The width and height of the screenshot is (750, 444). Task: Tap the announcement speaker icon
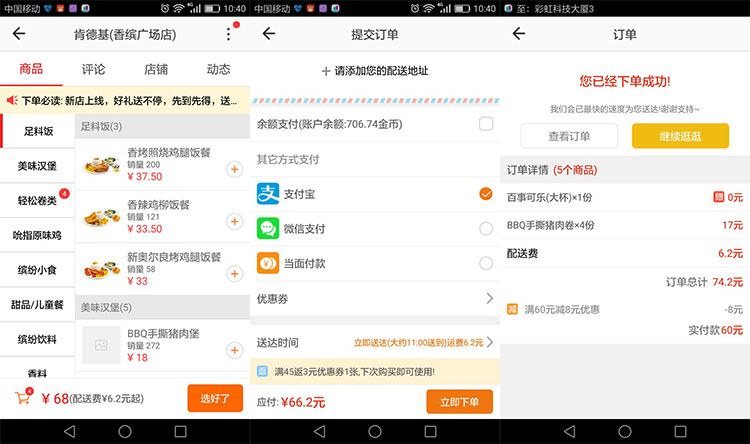tap(12, 100)
